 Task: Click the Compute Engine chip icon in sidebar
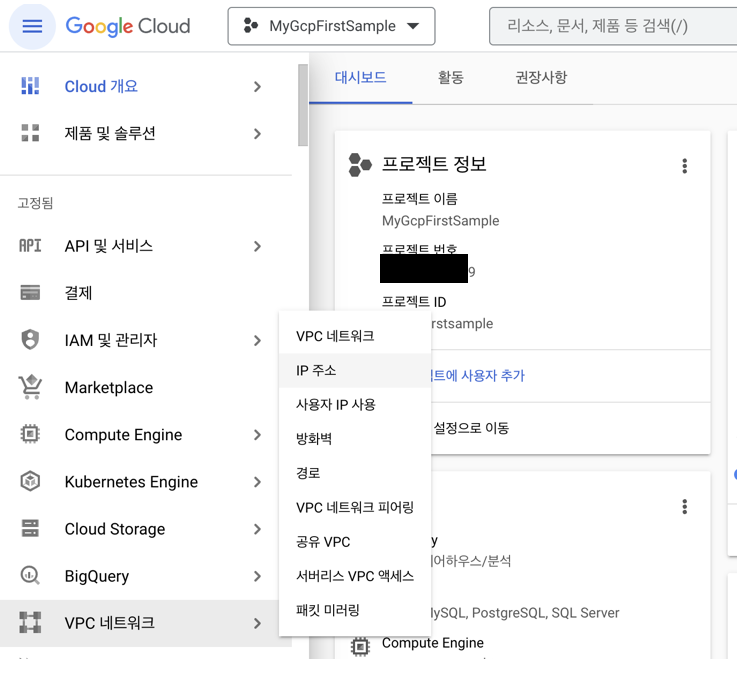point(30,434)
